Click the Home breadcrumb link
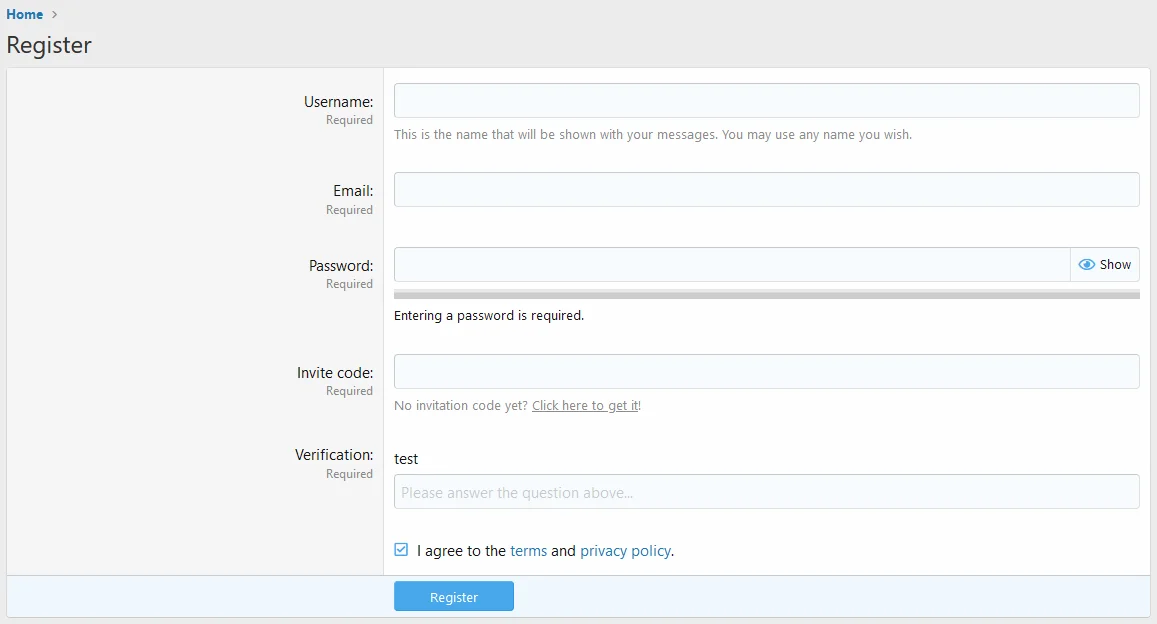This screenshot has height=624, width=1157. 25,14
